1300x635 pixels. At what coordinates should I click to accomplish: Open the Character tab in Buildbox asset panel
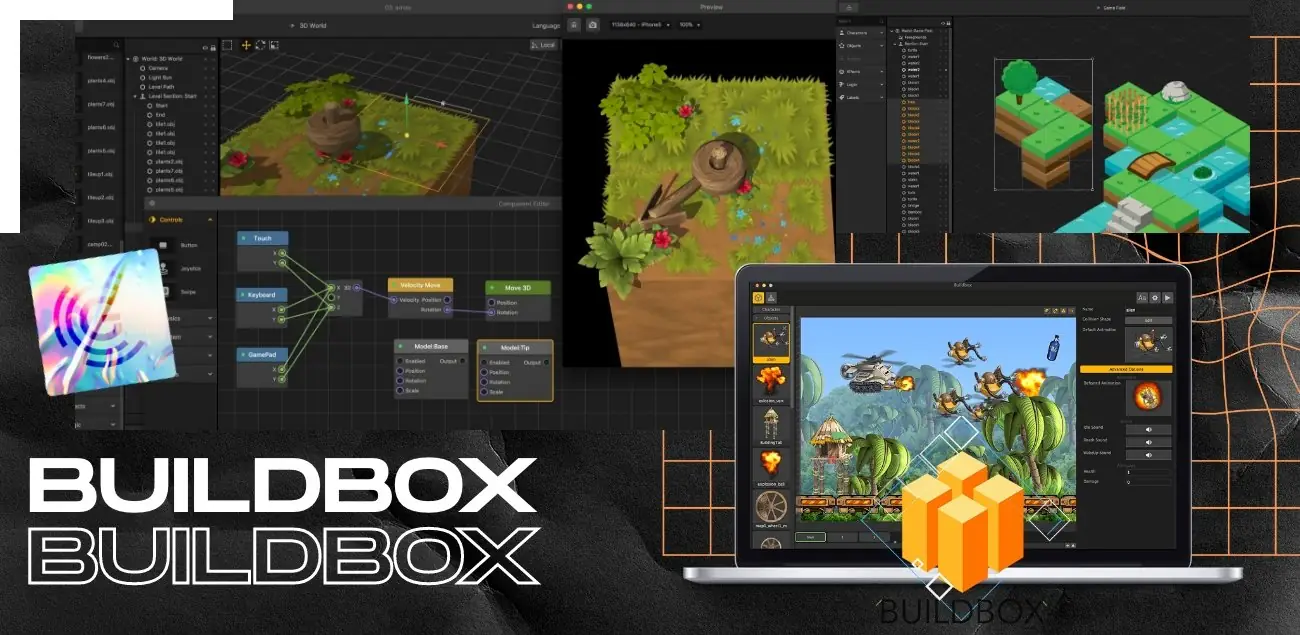tap(771, 309)
